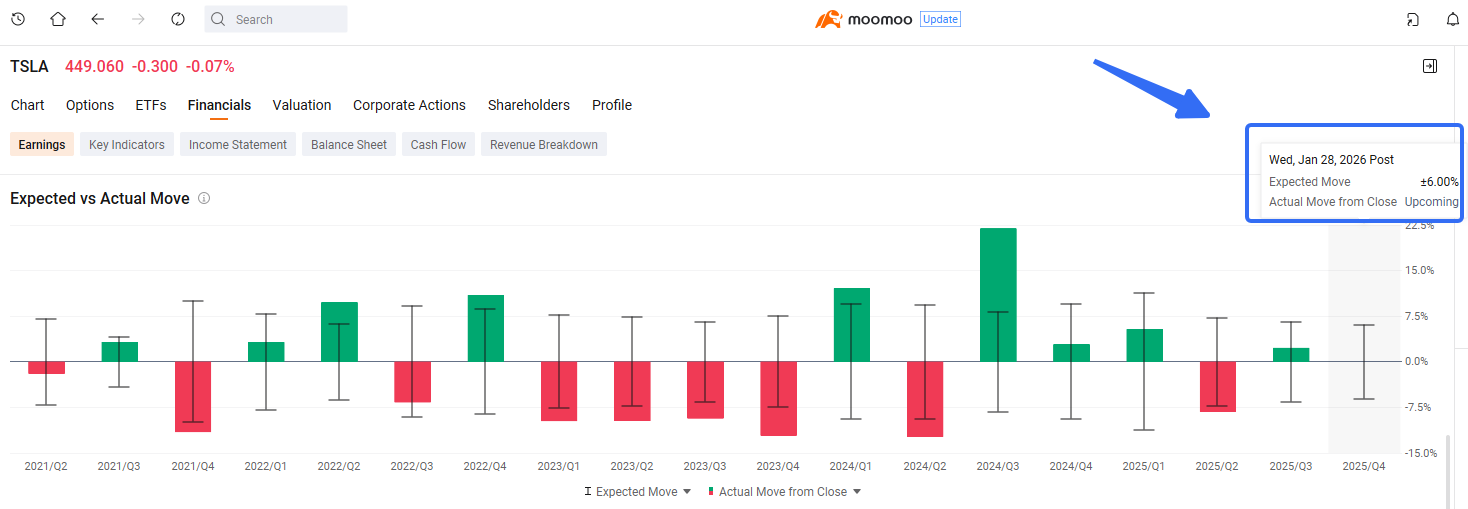This screenshot has height=509, width=1468.
Task: Click the tall green 2024/Q3 bar
Action: tap(998, 295)
